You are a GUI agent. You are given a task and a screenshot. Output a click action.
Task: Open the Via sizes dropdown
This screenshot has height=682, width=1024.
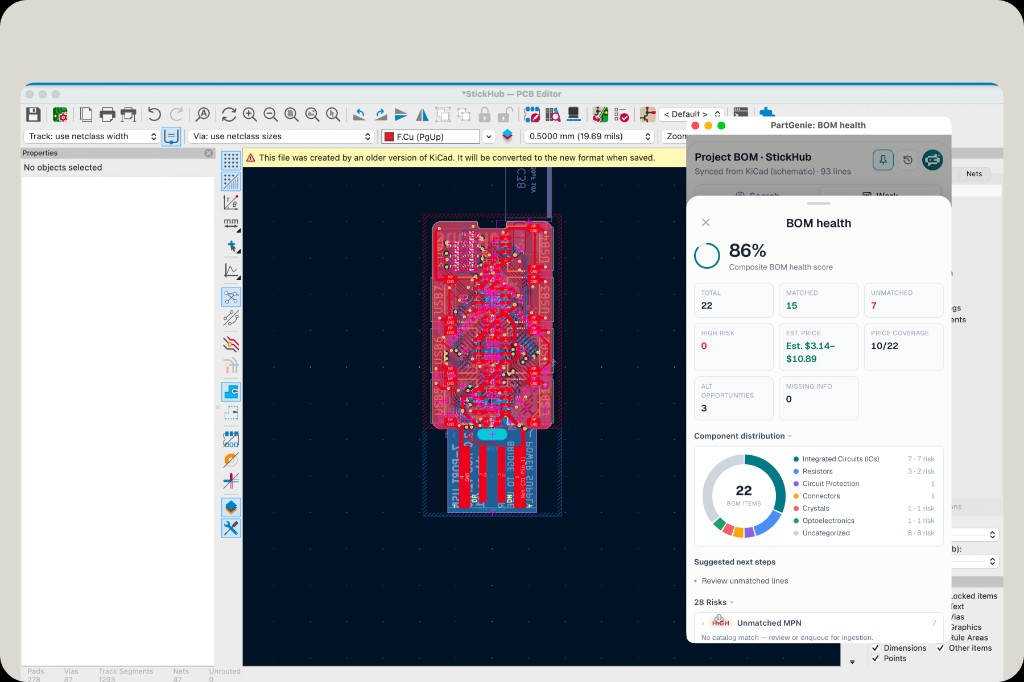[x=281, y=136]
